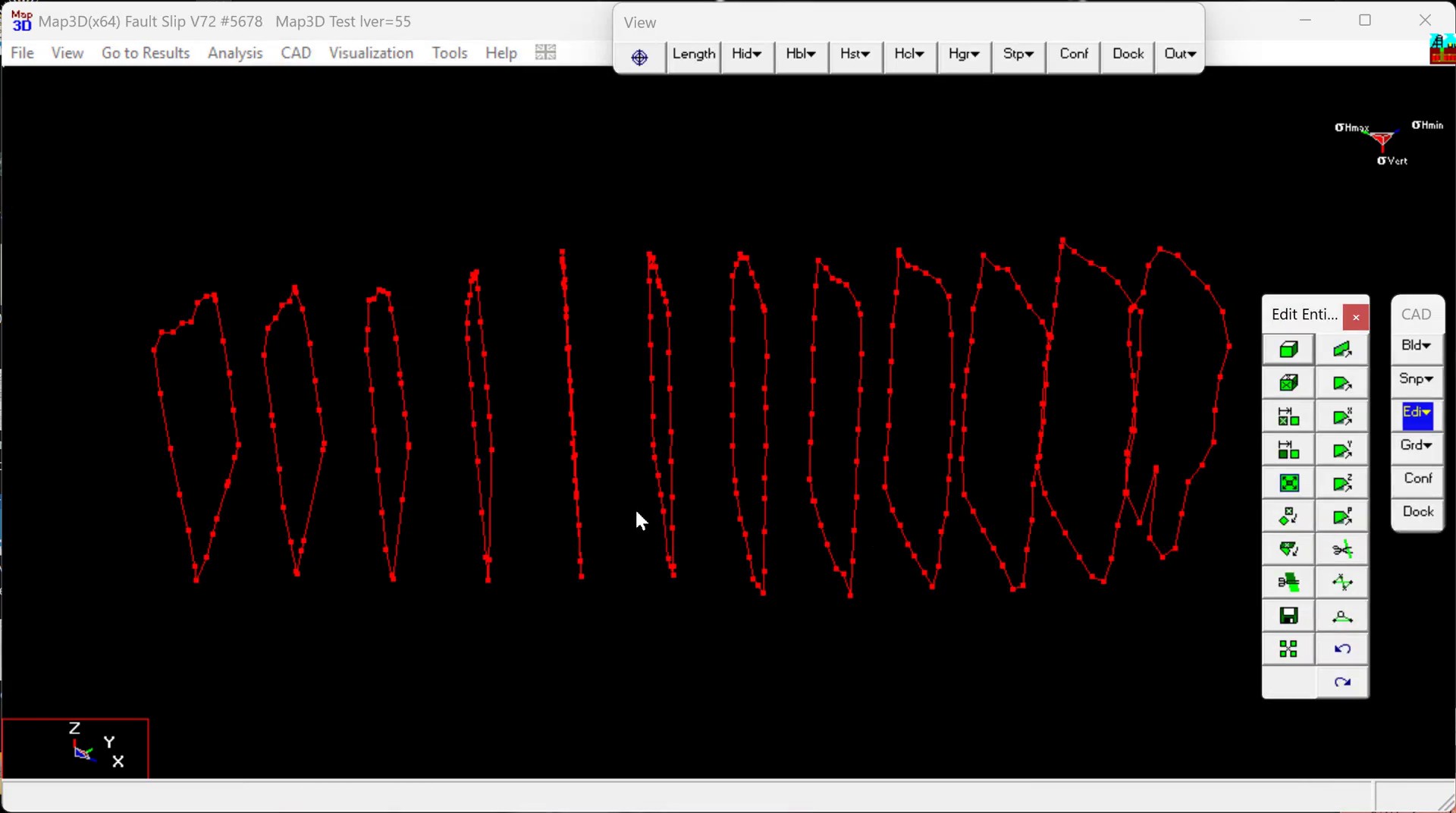Expand the Snp dropdown in CAD panel
The width and height of the screenshot is (1456, 813).
point(1417,378)
